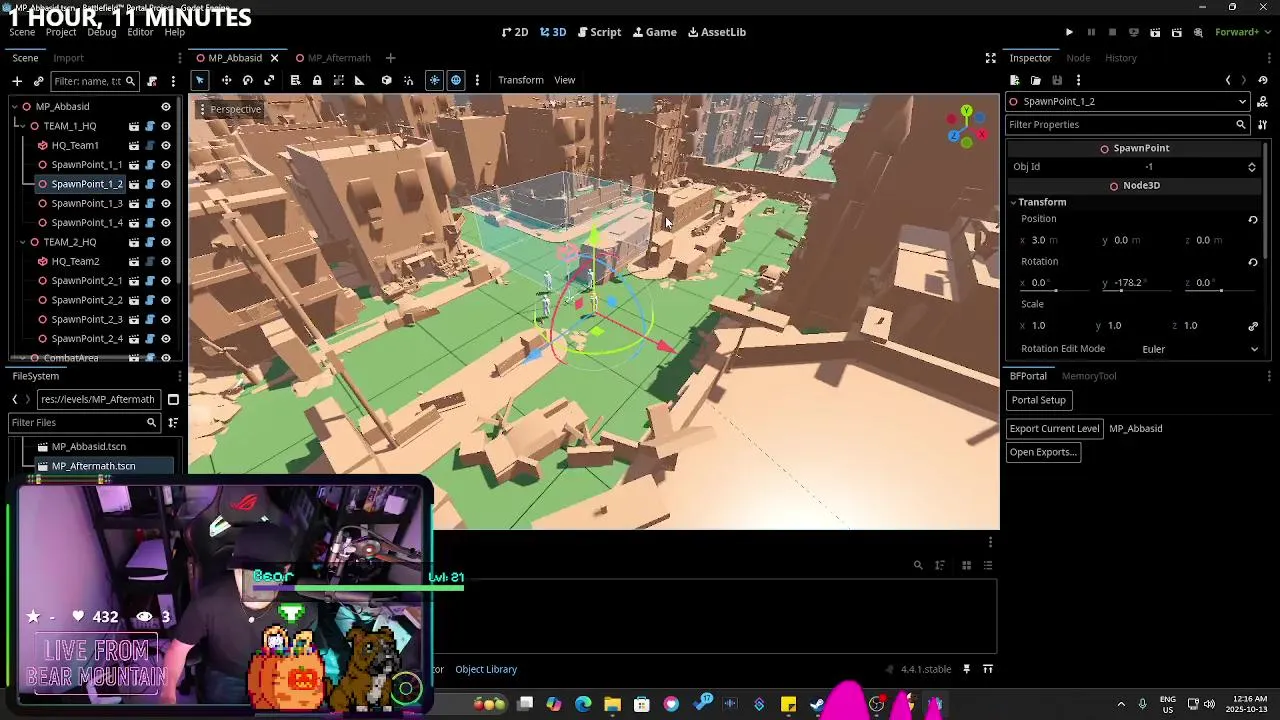Open scene-file icon of SpawnPoint_1_1
This screenshot has height=720, width=1280.
tap(134, 165)
